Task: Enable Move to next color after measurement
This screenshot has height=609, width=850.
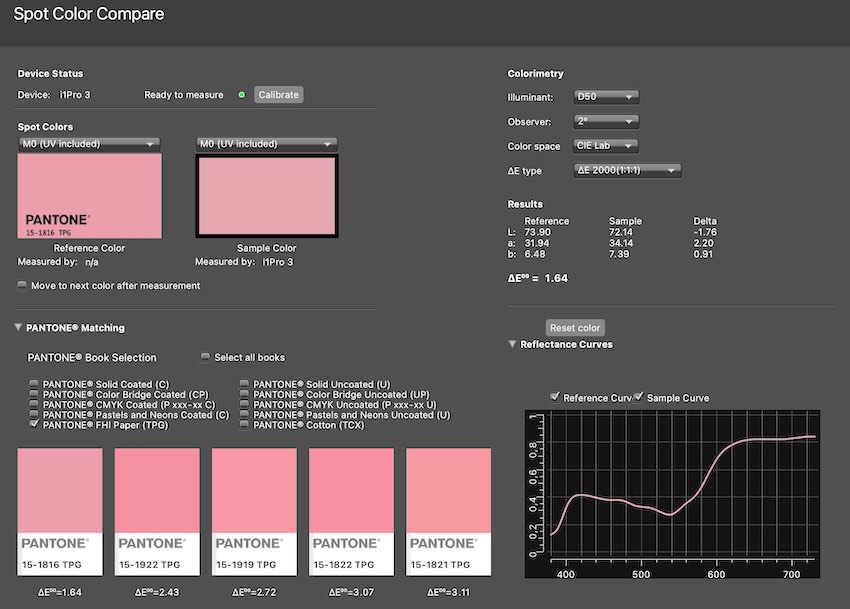Action: (23, 286)
